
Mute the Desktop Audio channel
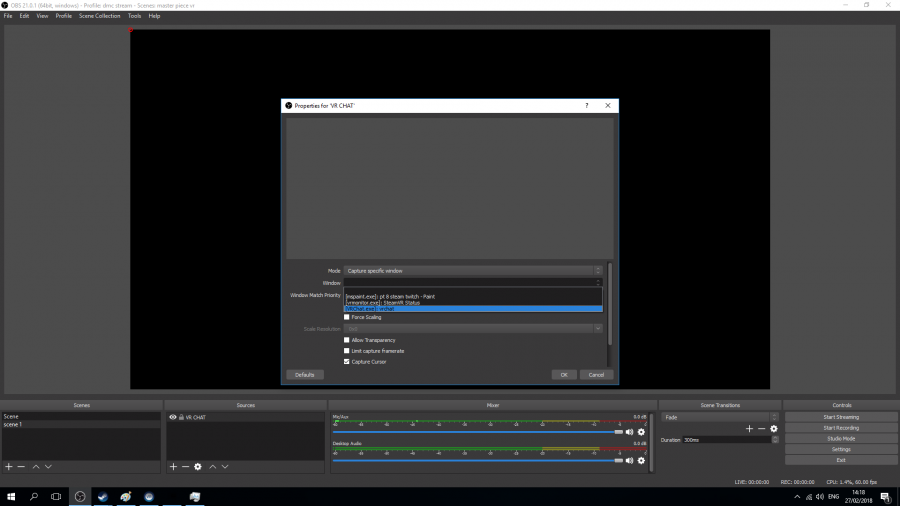tap(629, 460)
